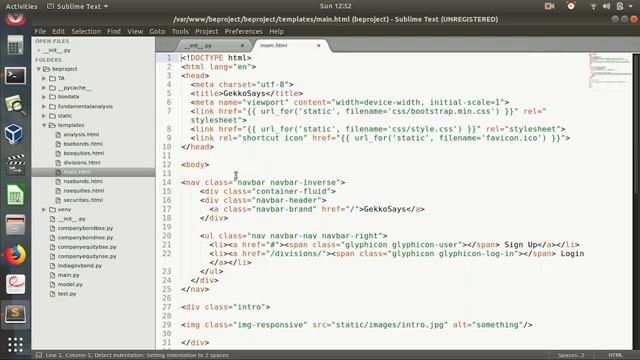640x360 pixels.
Task: Open test.py in sidebar
Action: tap(67, 294)
